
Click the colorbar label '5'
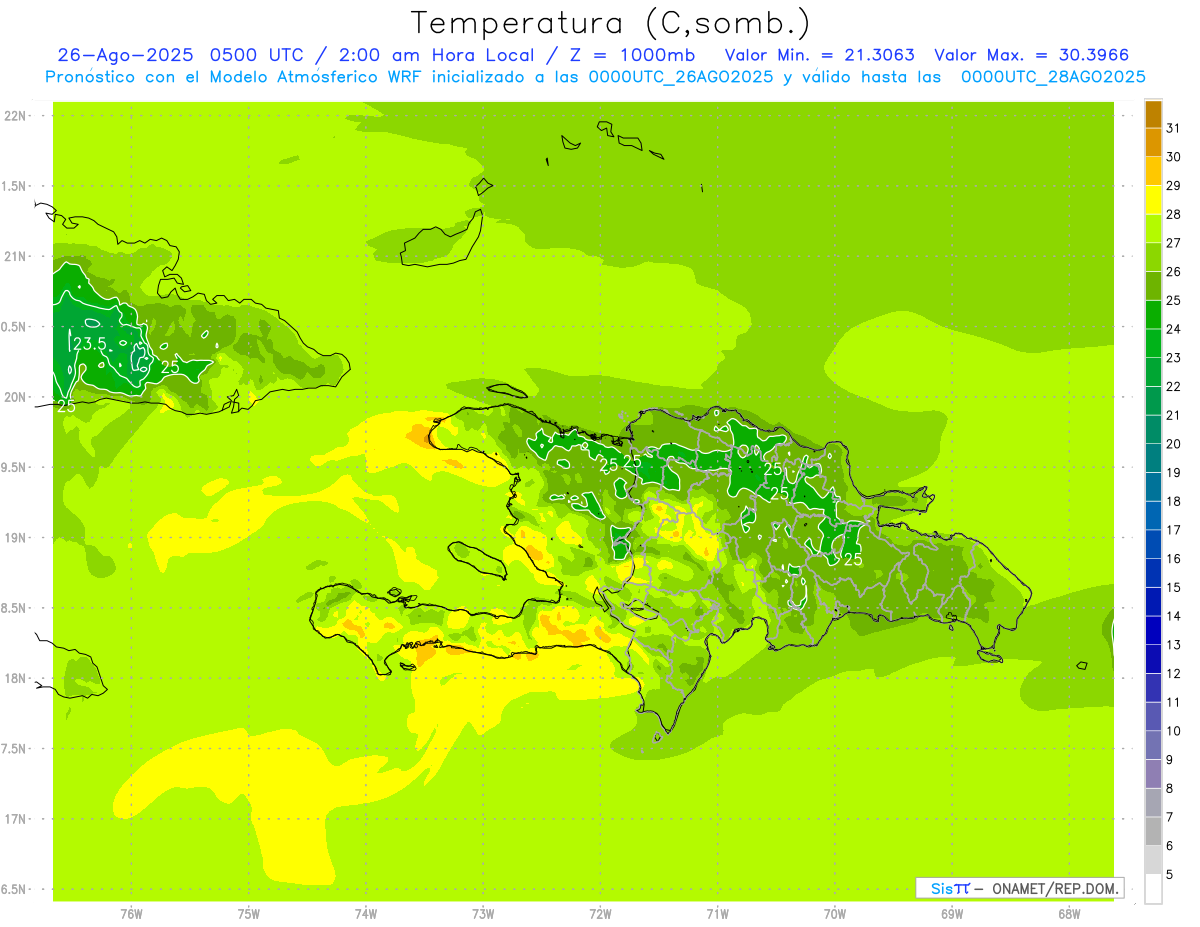pyautogui.click(x=1170, y=874)
